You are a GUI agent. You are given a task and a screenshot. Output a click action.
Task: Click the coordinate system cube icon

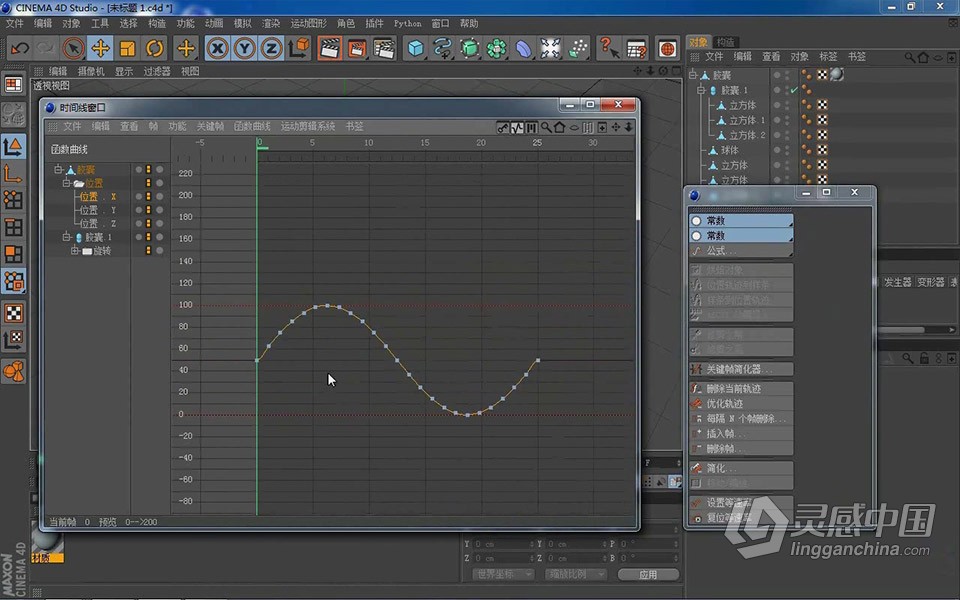coord(299,48)
